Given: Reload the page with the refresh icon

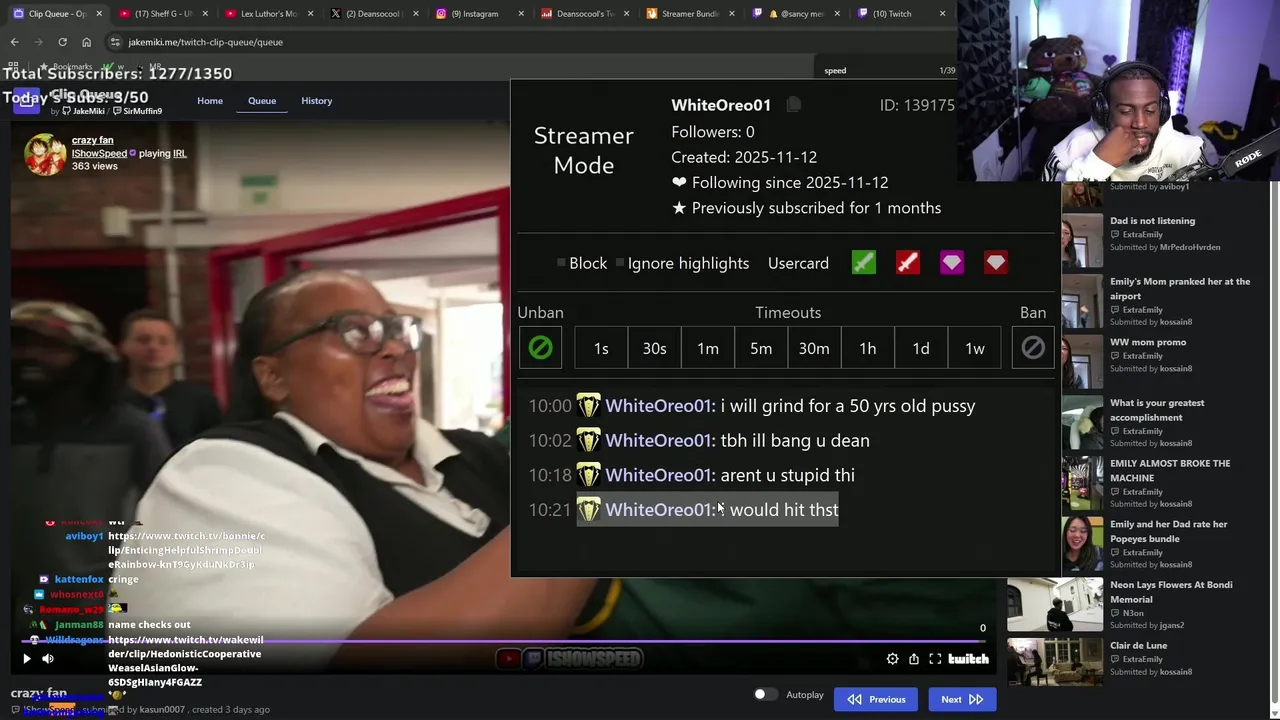Looking at the screenshot, I should pos(62,42).
